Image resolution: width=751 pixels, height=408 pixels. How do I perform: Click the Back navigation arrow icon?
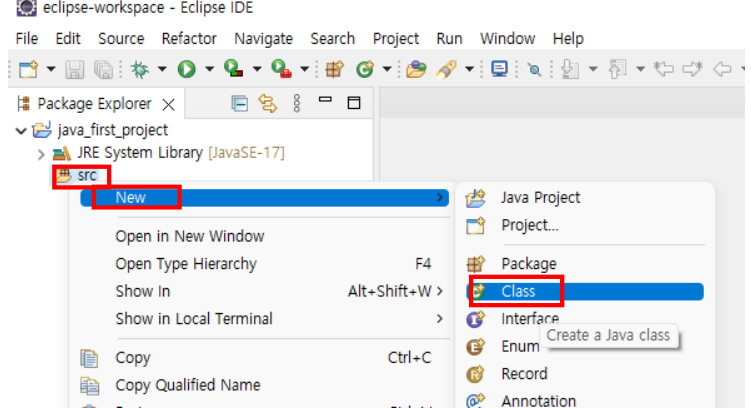[722, 69]
